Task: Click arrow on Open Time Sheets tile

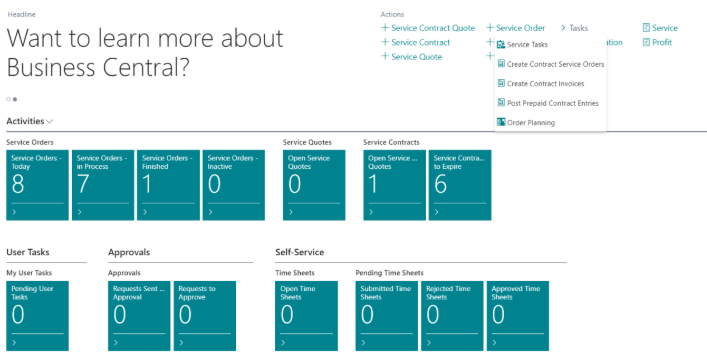Action: click(x=283, y=343)
